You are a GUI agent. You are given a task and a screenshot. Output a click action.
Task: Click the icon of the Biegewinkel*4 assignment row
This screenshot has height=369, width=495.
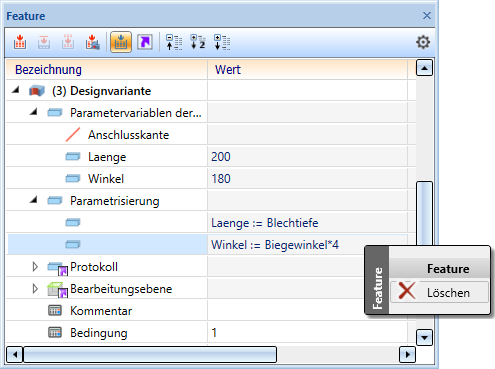click(x=73, y=245)
